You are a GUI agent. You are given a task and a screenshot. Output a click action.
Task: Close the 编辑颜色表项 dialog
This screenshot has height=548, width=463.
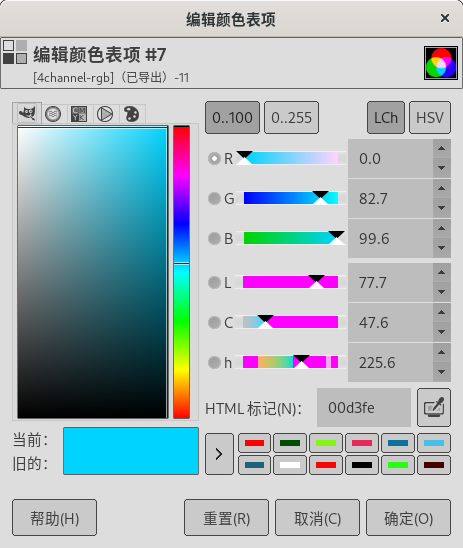click(x=445, y=18)
